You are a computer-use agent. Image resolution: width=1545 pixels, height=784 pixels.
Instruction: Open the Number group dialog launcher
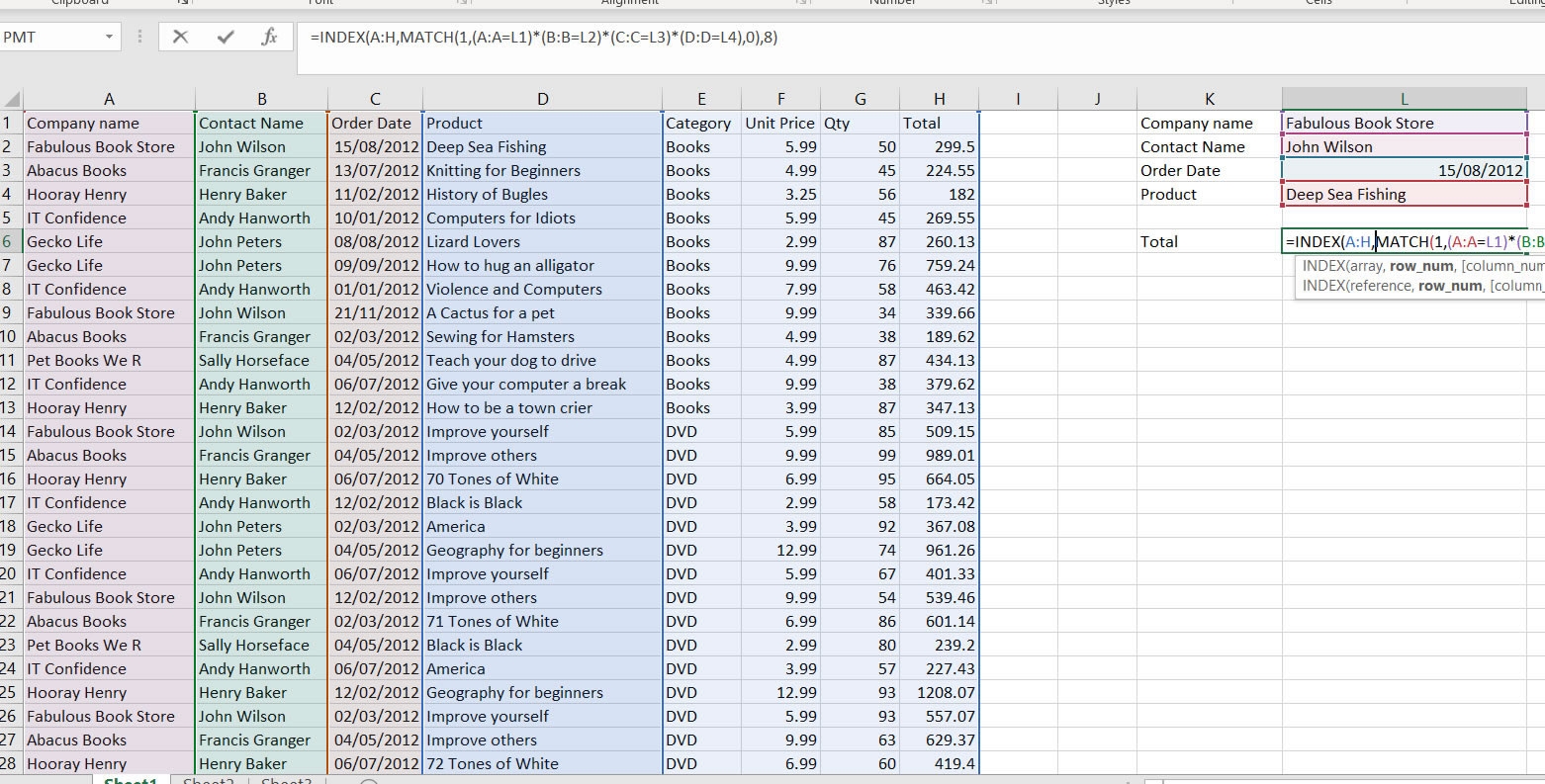click(x=985, y=4)
